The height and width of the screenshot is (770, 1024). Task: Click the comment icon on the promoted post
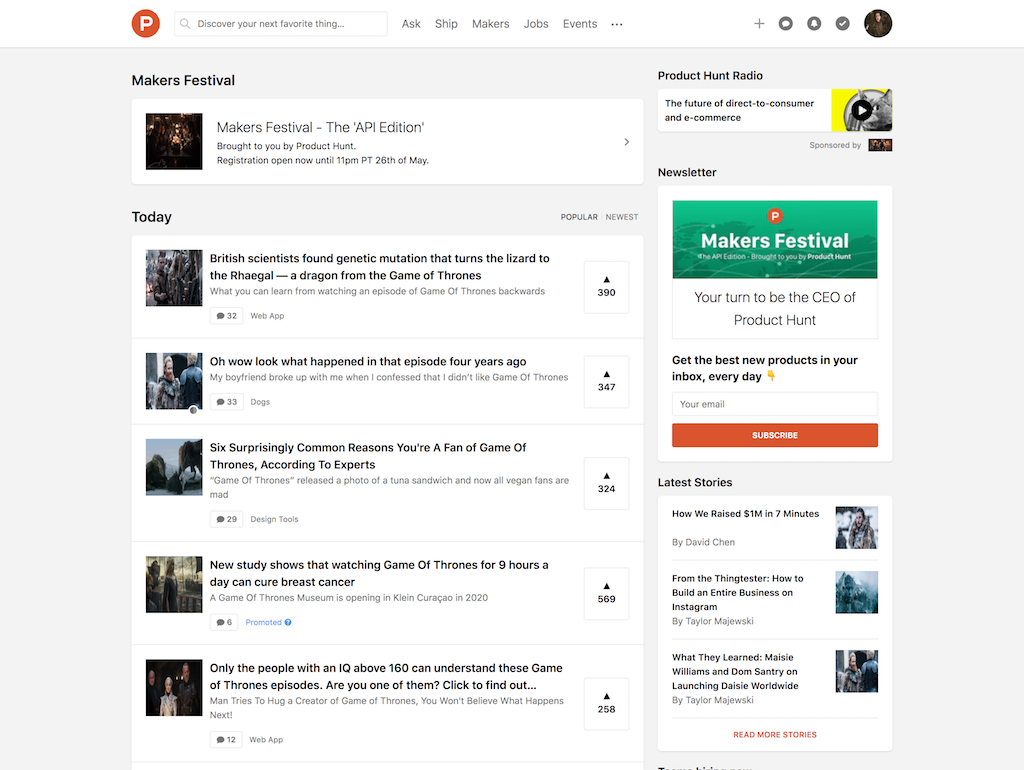224,621
